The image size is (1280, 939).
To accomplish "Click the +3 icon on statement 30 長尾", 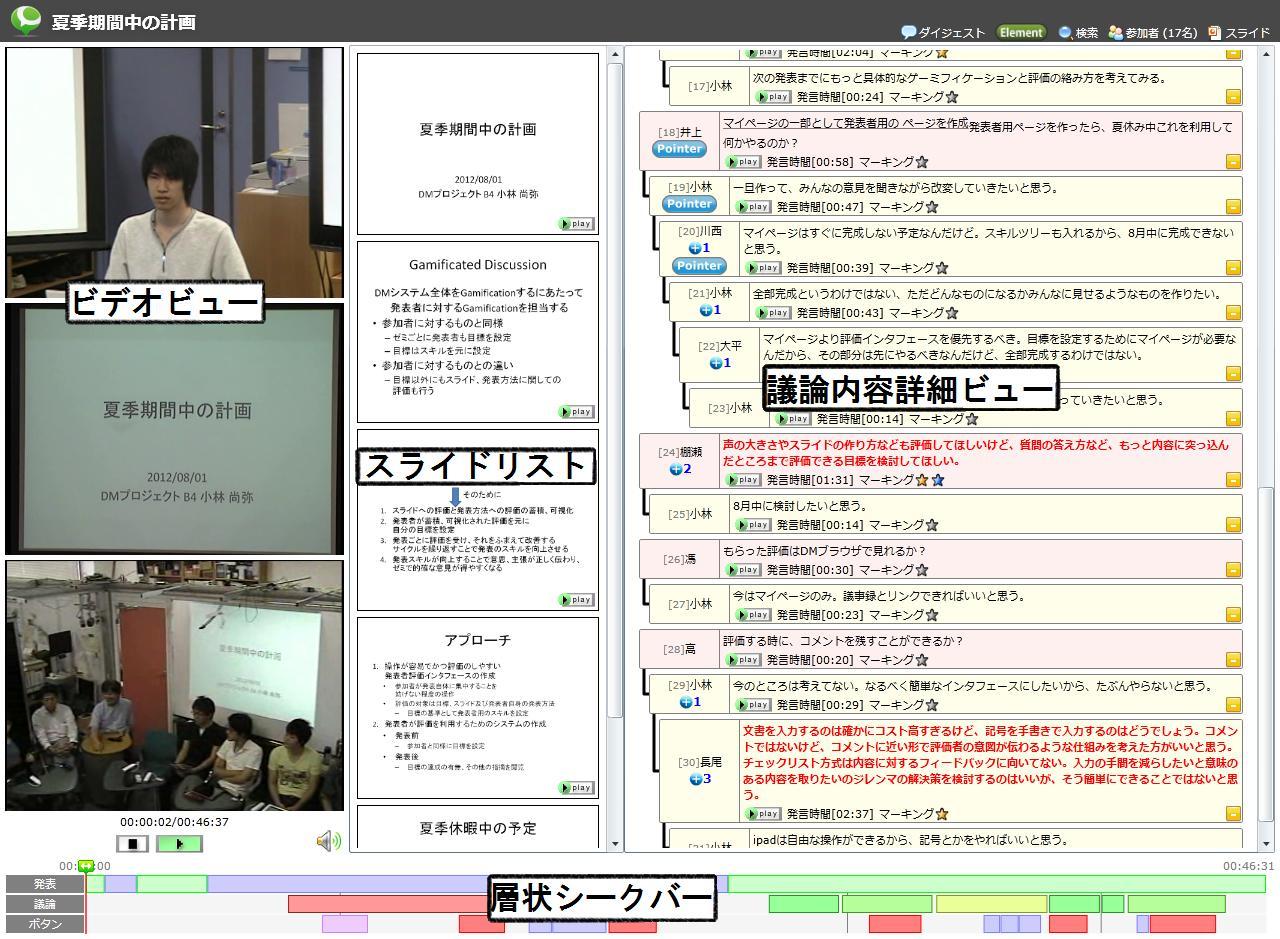I will pyautogui.click(x=700, y=779).
